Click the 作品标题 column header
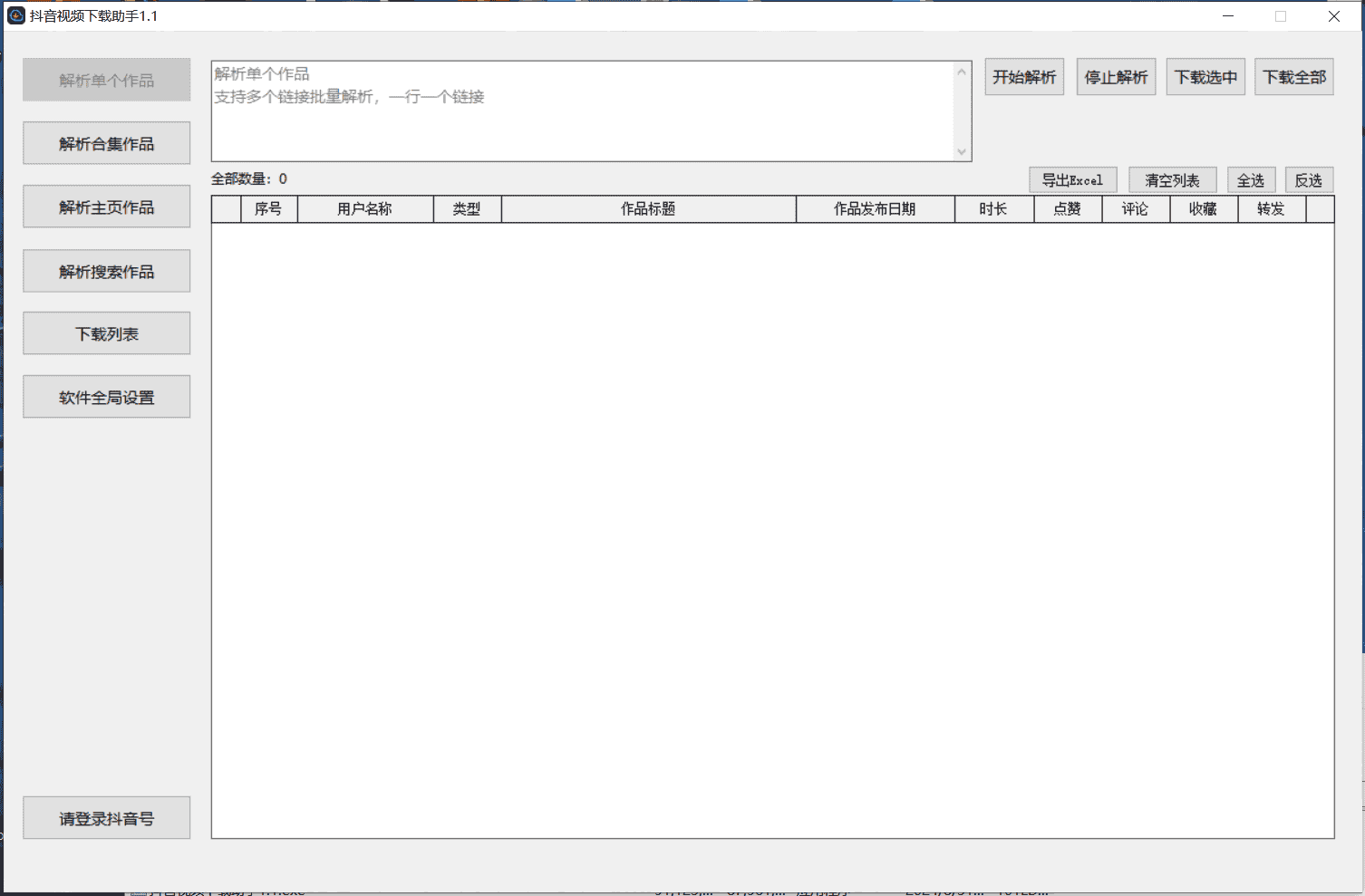1365x896 pixels. 649,208
